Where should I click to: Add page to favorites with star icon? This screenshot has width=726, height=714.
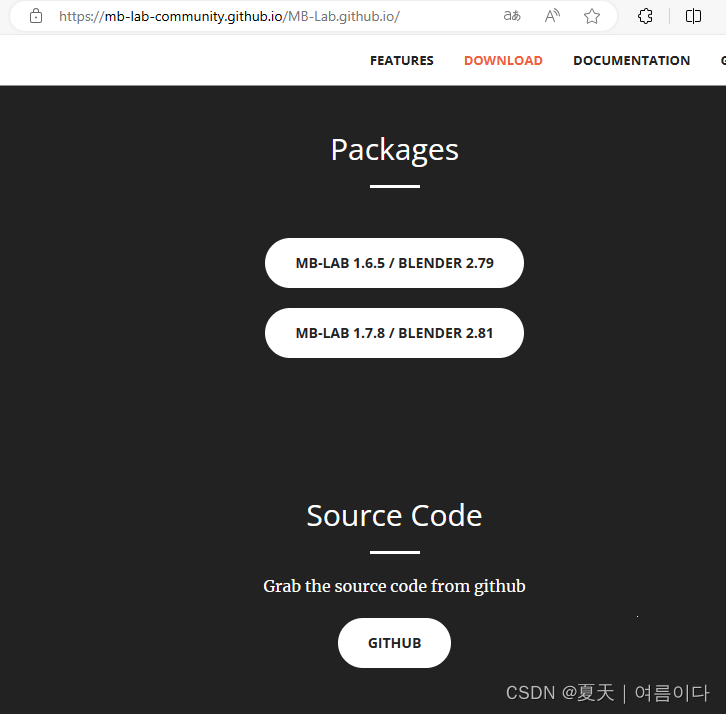(x=592, y=16)
